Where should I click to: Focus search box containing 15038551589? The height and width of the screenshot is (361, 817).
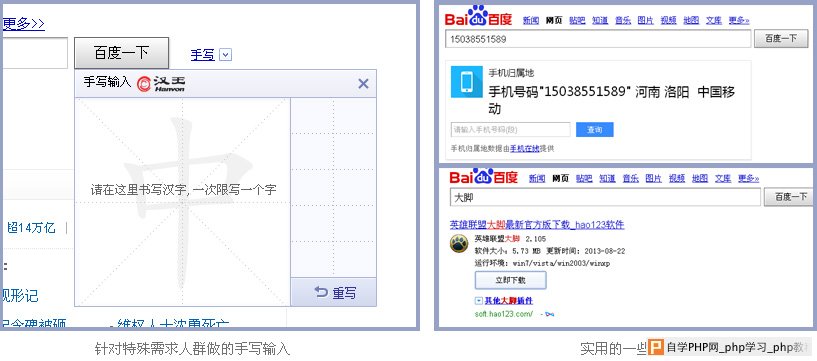pyautogui.click(x=598, y=39)
